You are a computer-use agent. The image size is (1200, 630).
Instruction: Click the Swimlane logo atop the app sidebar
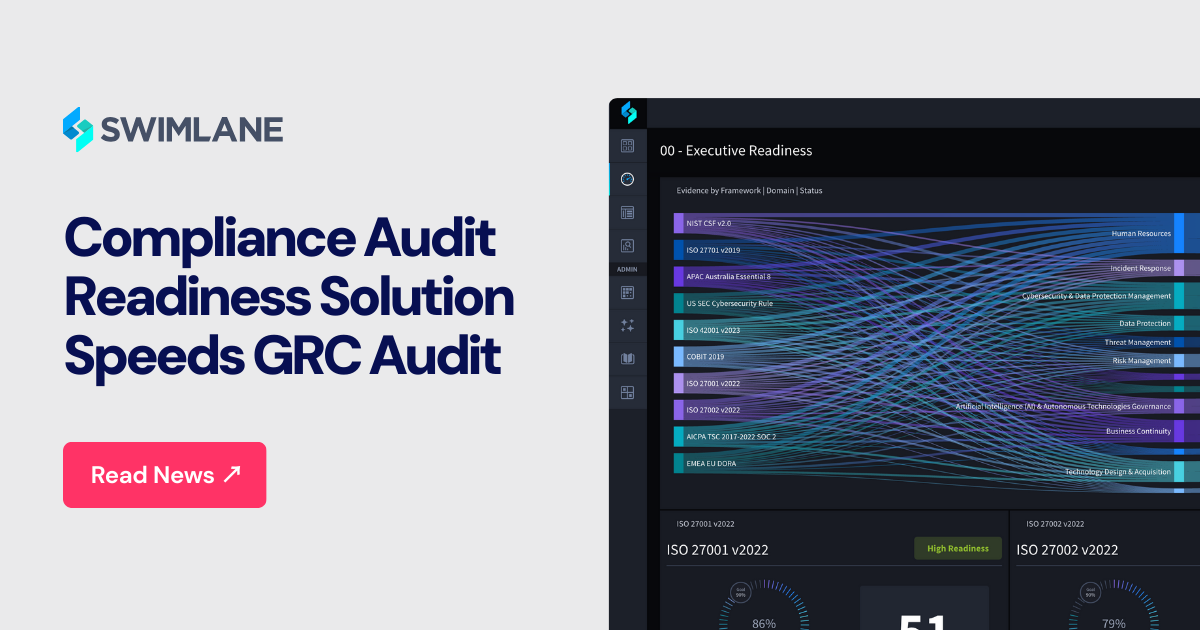coord(628,112)
